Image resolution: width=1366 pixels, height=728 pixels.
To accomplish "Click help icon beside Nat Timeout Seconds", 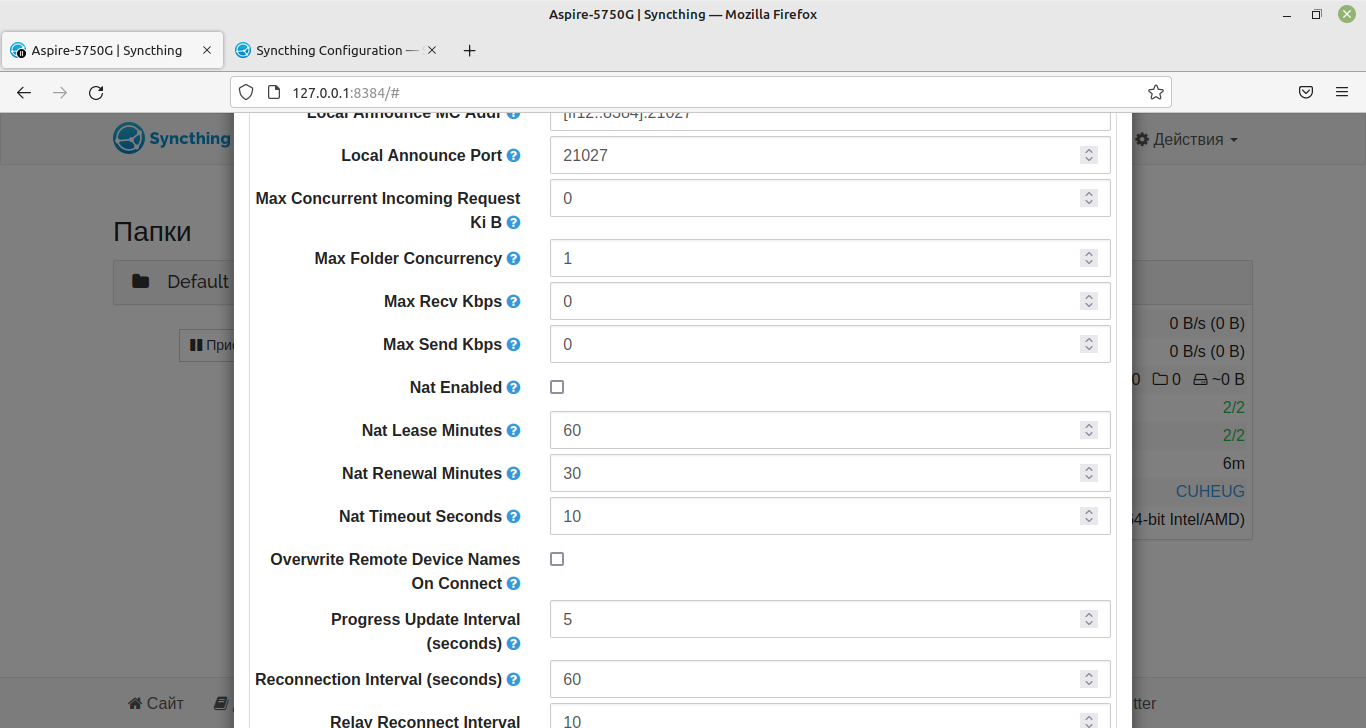I will point(513,517).
